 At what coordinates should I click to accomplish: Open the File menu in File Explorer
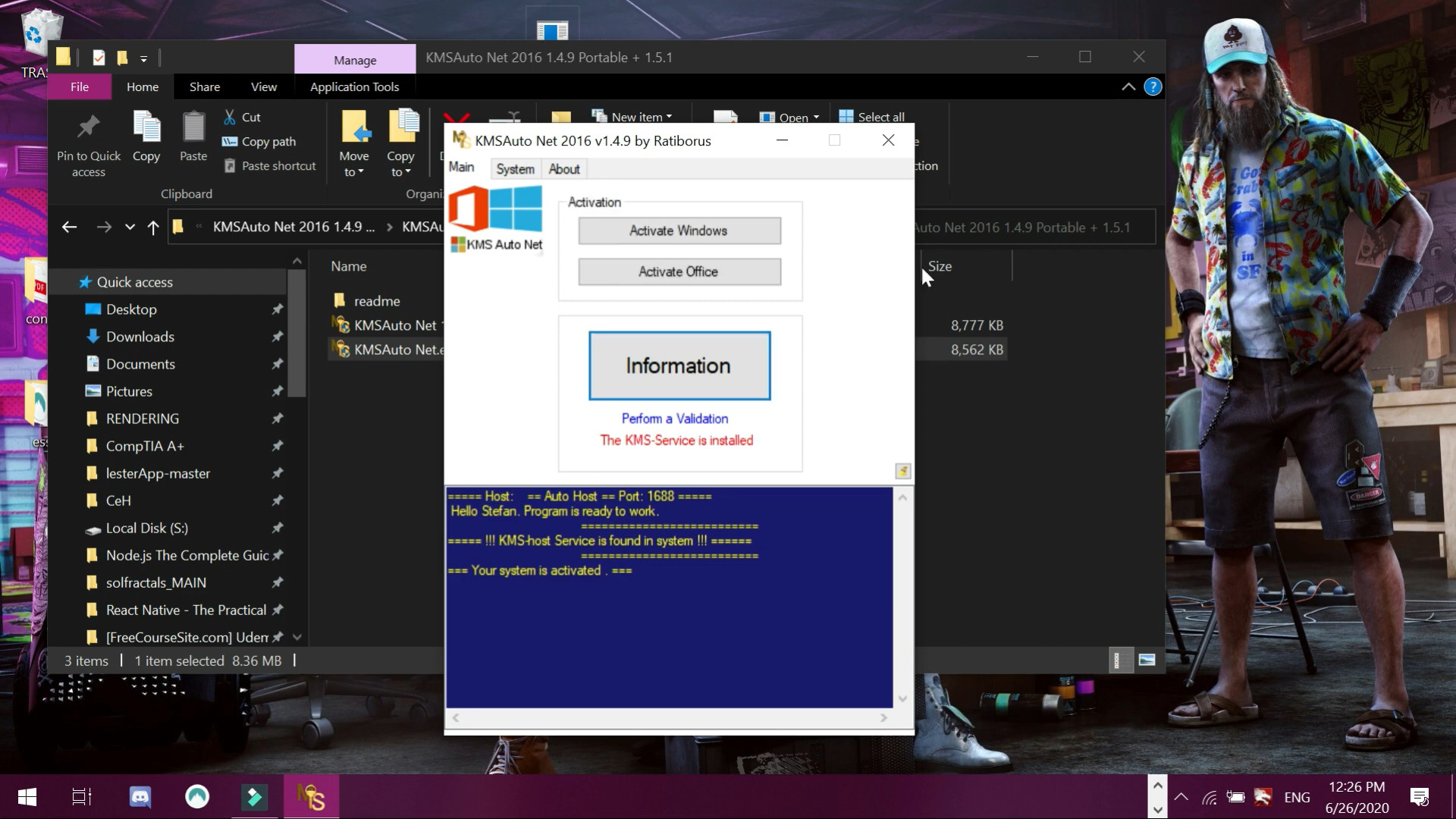click(80, 86)
